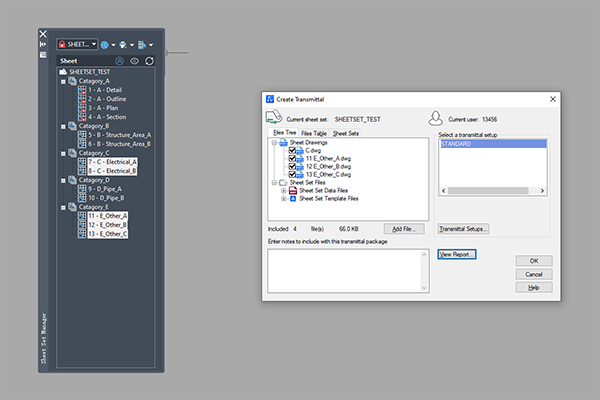Click the refresh icon in Sheet header
The image size is (600, 400).
[149, 61]
